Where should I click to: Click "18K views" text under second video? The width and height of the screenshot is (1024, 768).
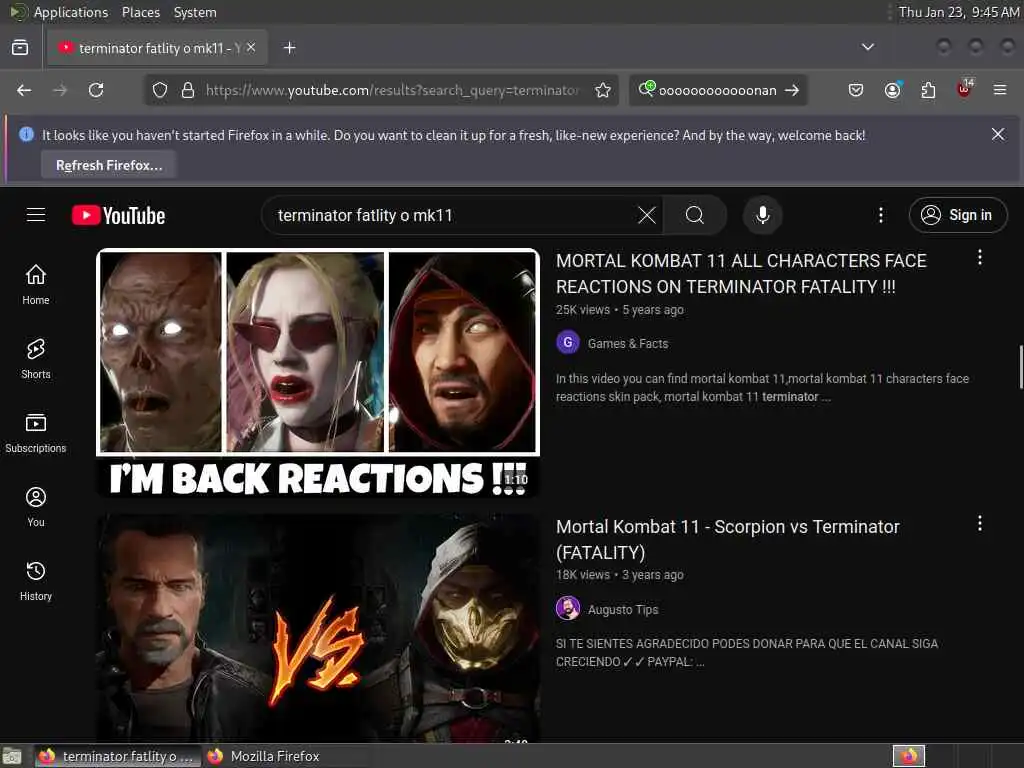(583, 575)
